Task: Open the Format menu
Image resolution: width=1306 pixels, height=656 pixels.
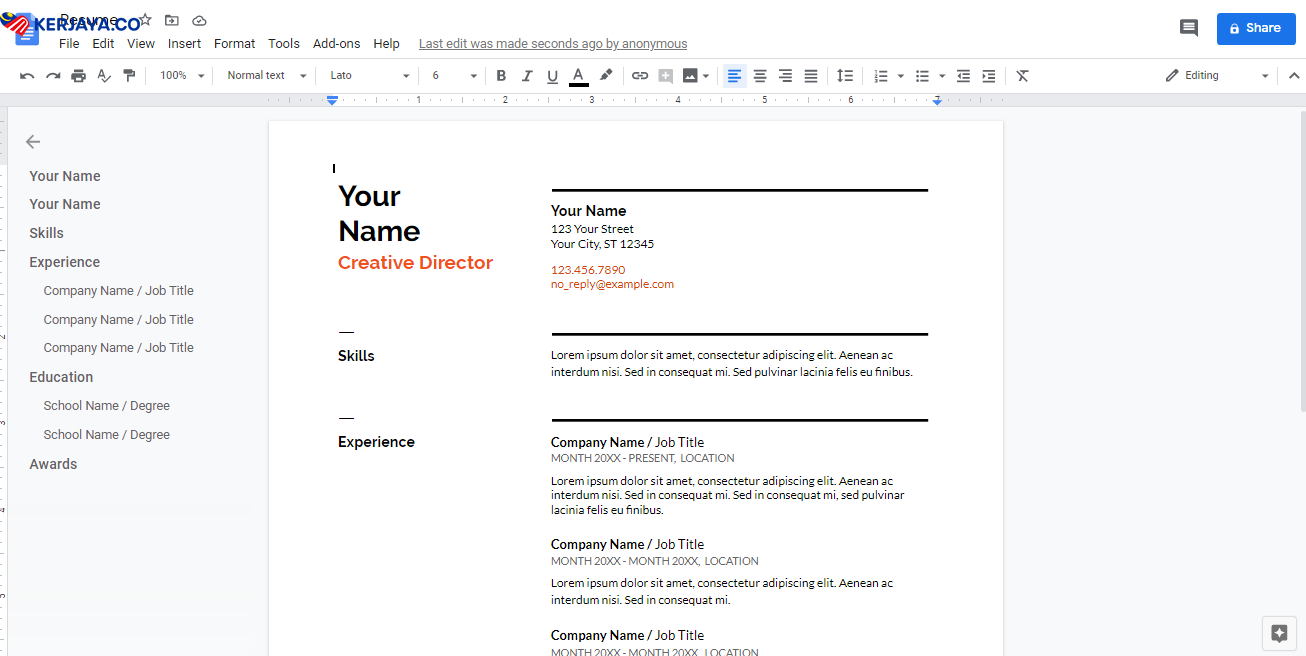Action: tap(234, 44)
